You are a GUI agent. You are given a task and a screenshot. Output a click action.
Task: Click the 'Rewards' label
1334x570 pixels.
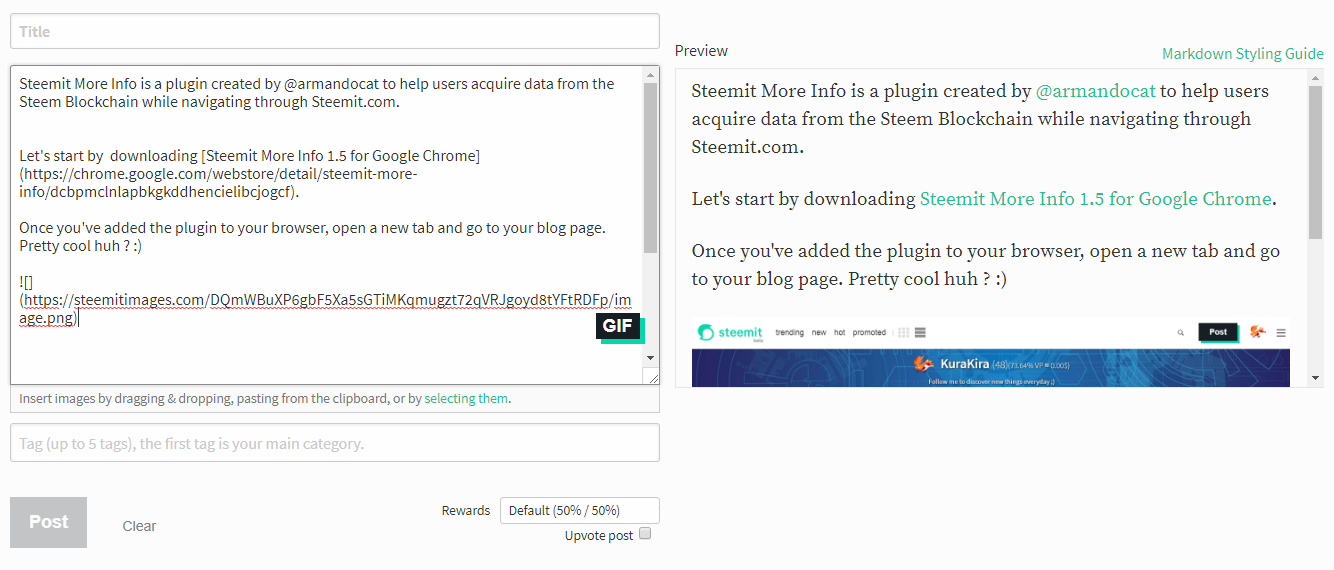[466, 511]
